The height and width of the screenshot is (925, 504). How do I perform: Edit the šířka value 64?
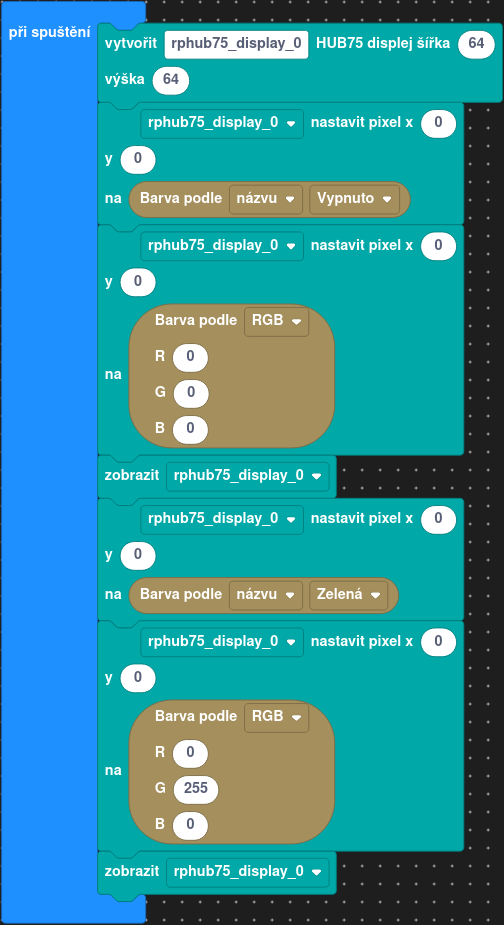pos(476,44)
